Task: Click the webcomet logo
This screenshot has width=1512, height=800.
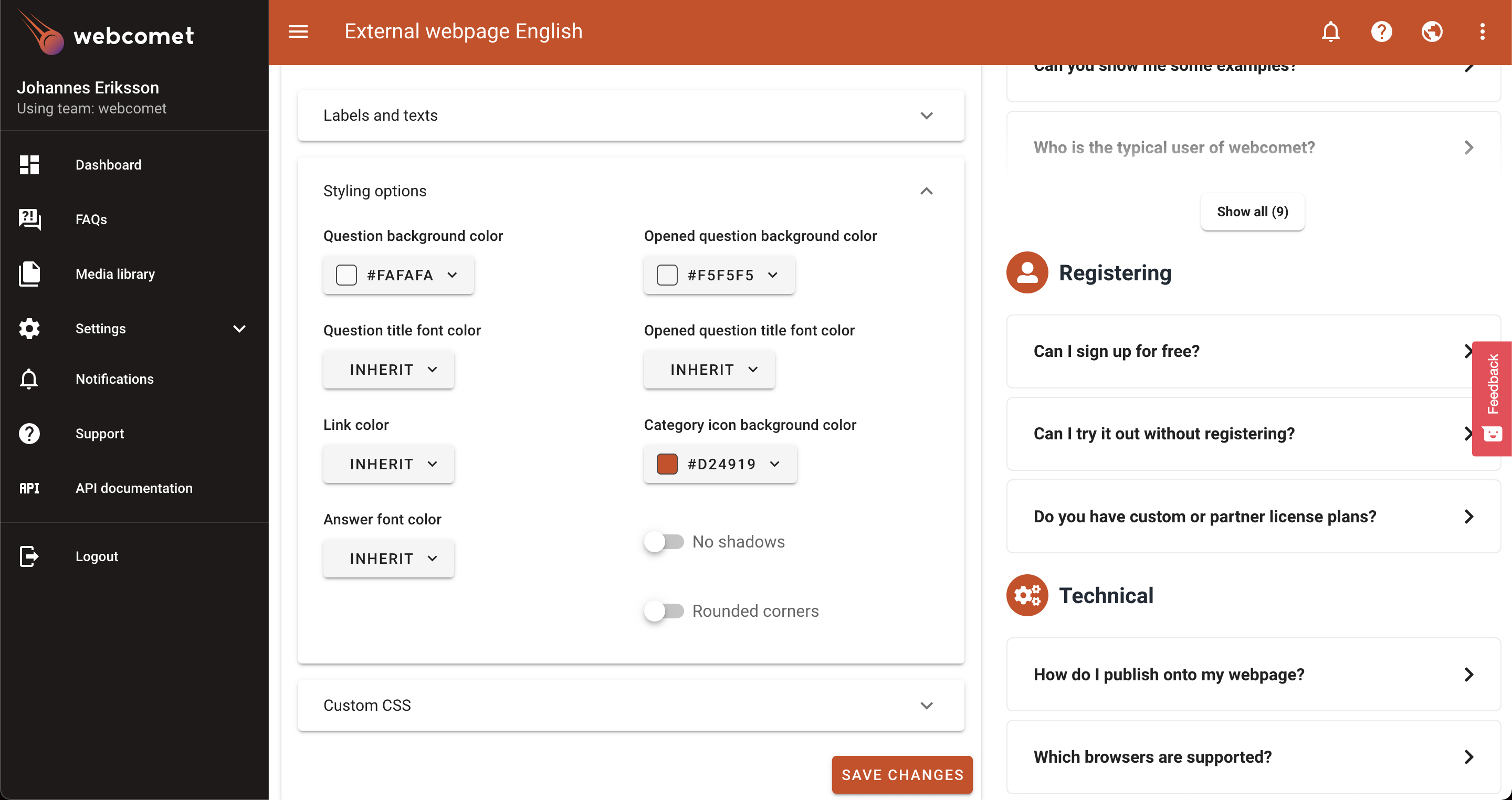Action: (106, 34)
